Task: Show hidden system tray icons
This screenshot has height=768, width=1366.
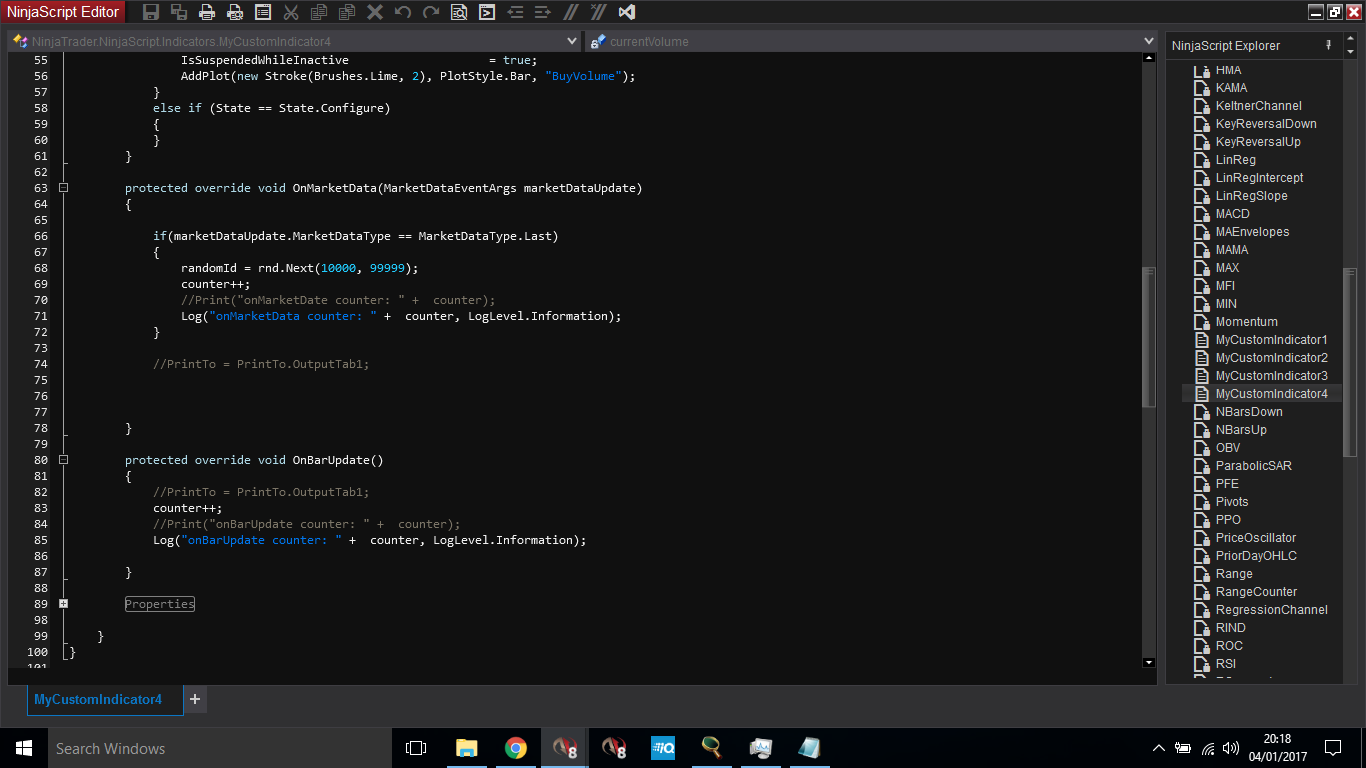Action: (1159, 748)
